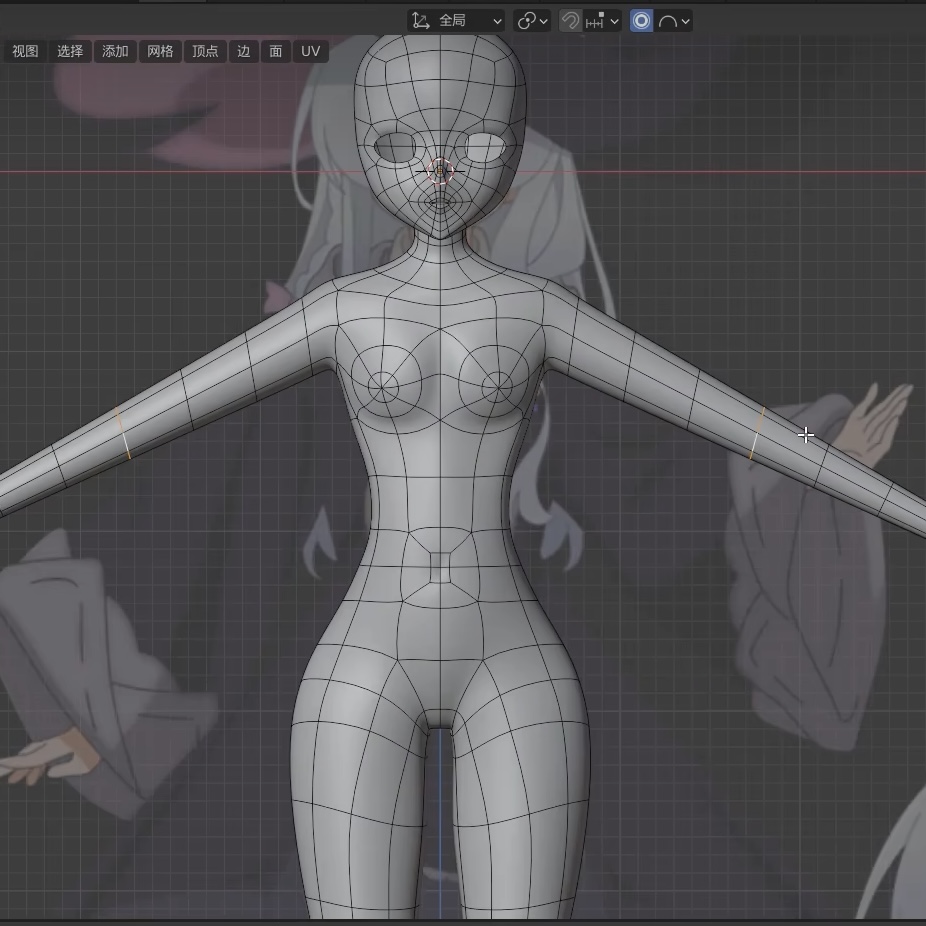This screenshot has width=926, height=926.
Task: Open the 添加 (Add) menu
Action: [115, 51]
